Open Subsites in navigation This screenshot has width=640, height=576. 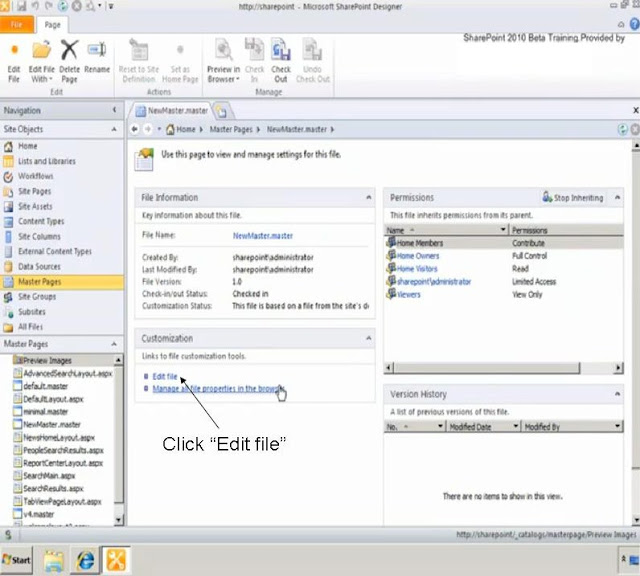32,312
